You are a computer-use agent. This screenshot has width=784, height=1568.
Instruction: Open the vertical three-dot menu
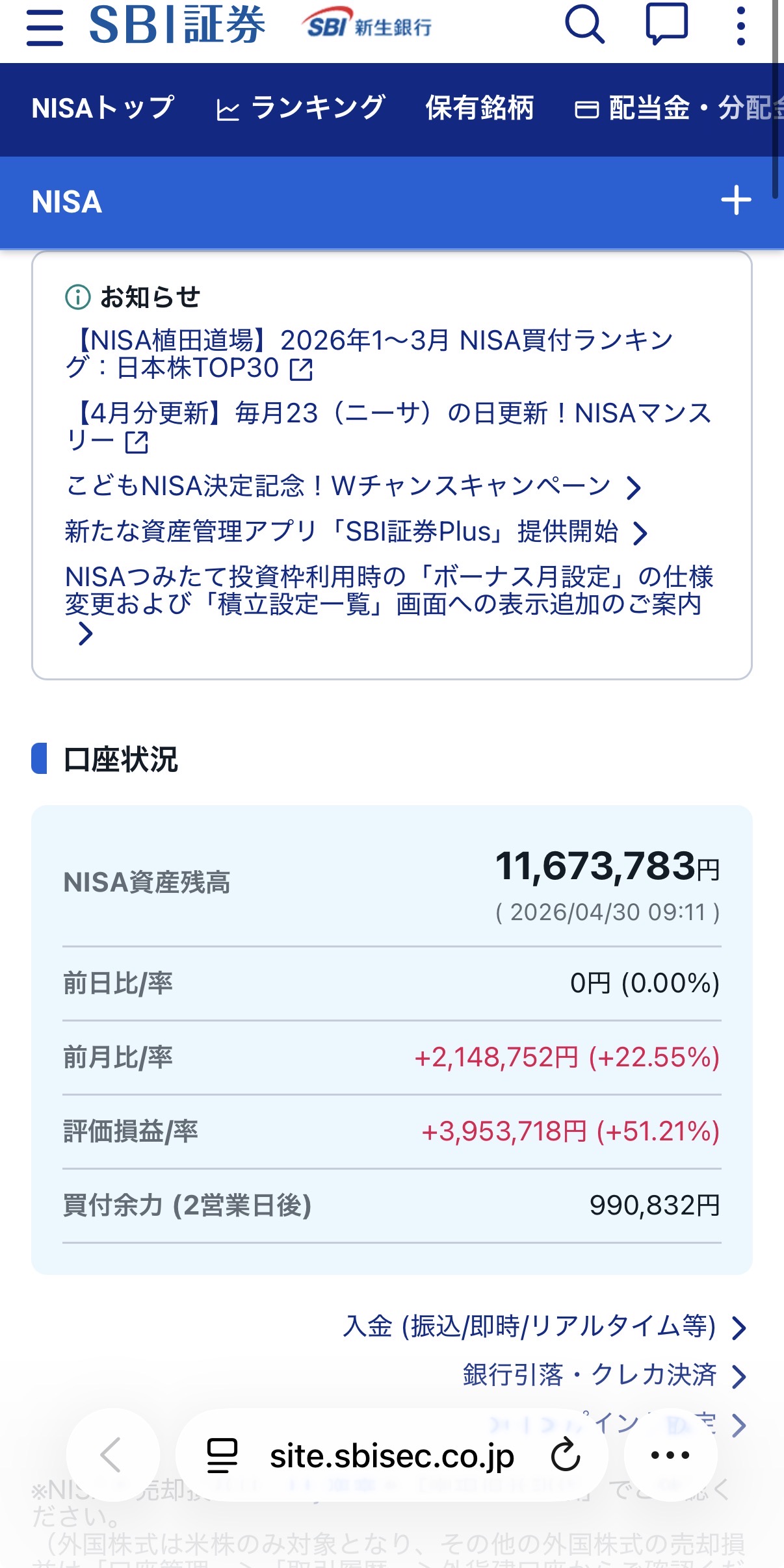(x=740, y=26)
